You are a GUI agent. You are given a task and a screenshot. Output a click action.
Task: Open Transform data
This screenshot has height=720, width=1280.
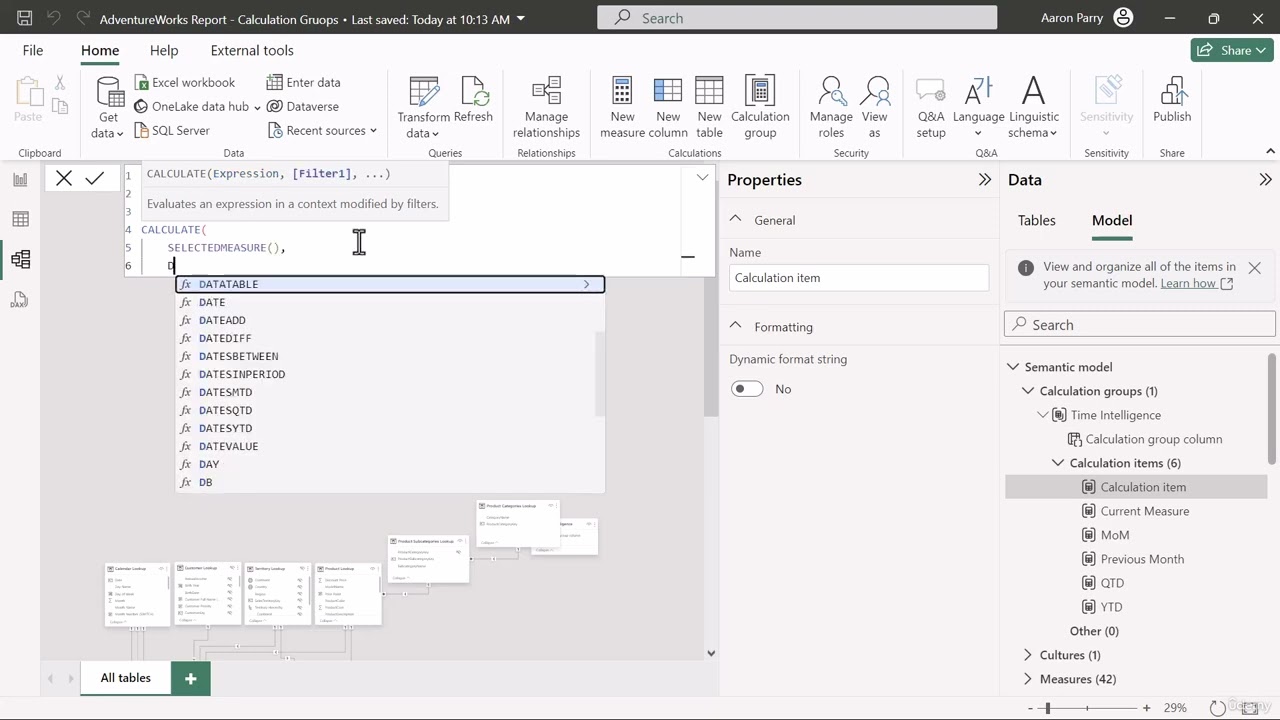[x=424, y=107]
